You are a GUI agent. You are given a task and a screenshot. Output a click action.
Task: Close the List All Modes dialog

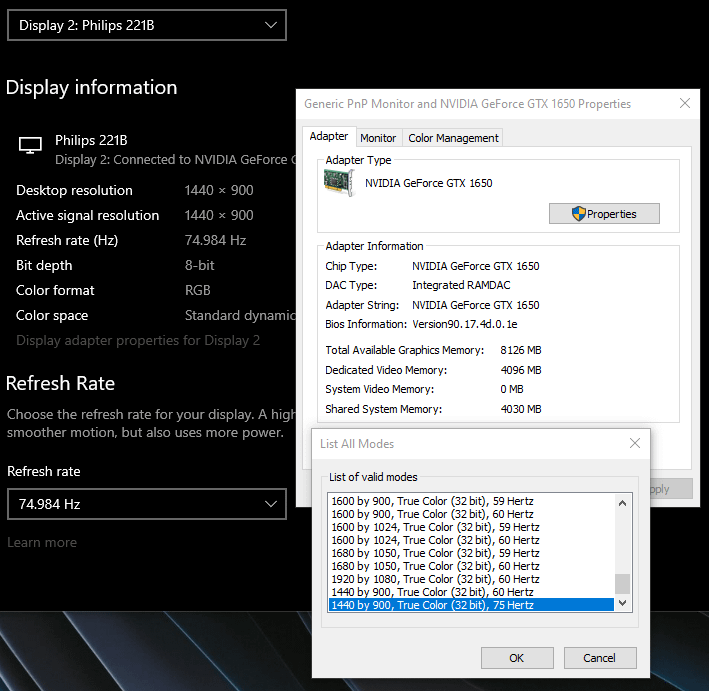point(635,443)
